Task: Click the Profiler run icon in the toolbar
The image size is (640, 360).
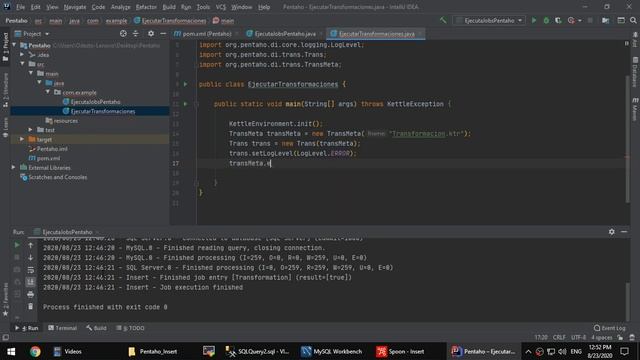Action: (x=571, y=20)
